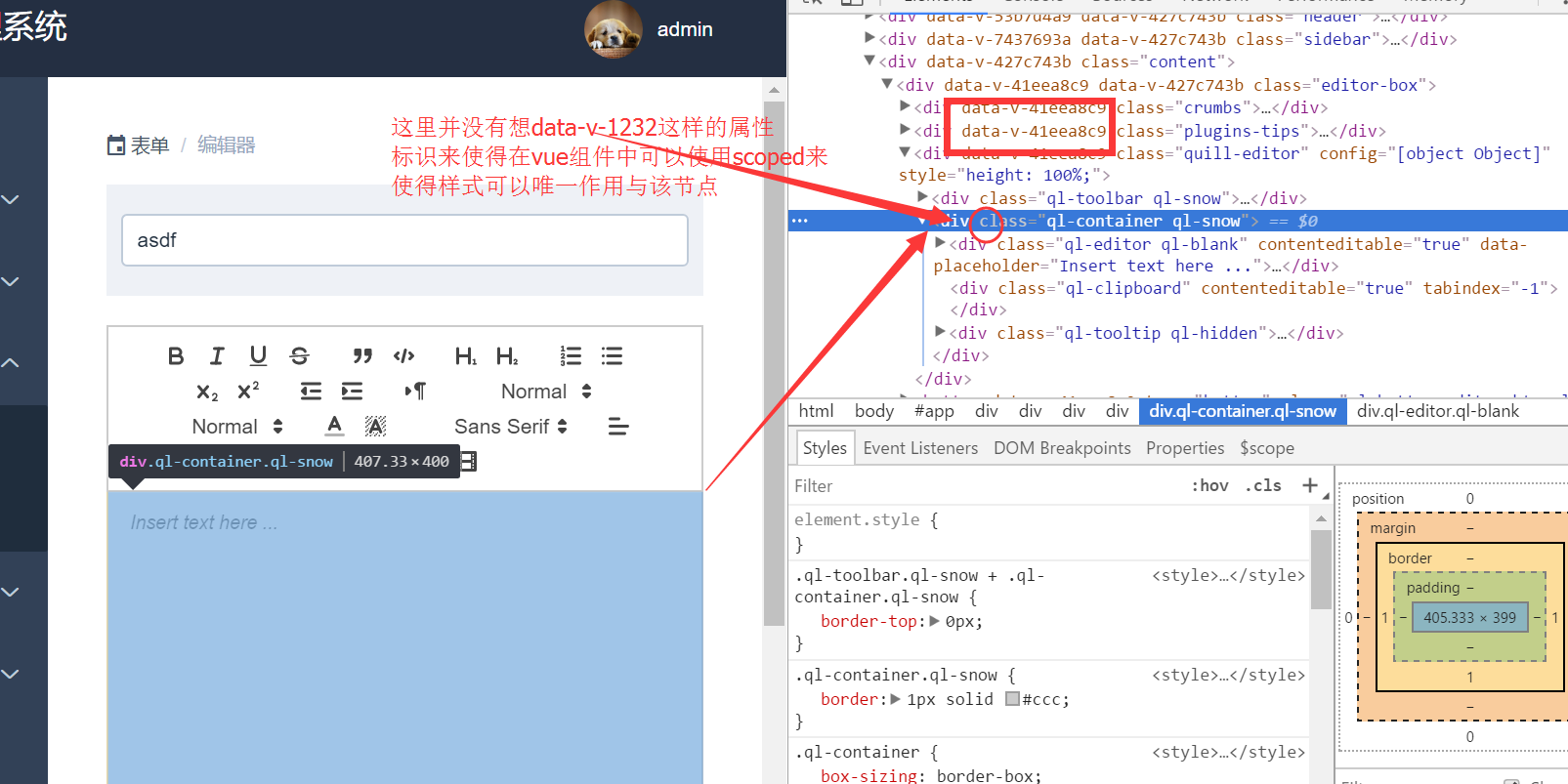Apply superscript formatting
Screen dimensions: 1568x784
point(248,392)
